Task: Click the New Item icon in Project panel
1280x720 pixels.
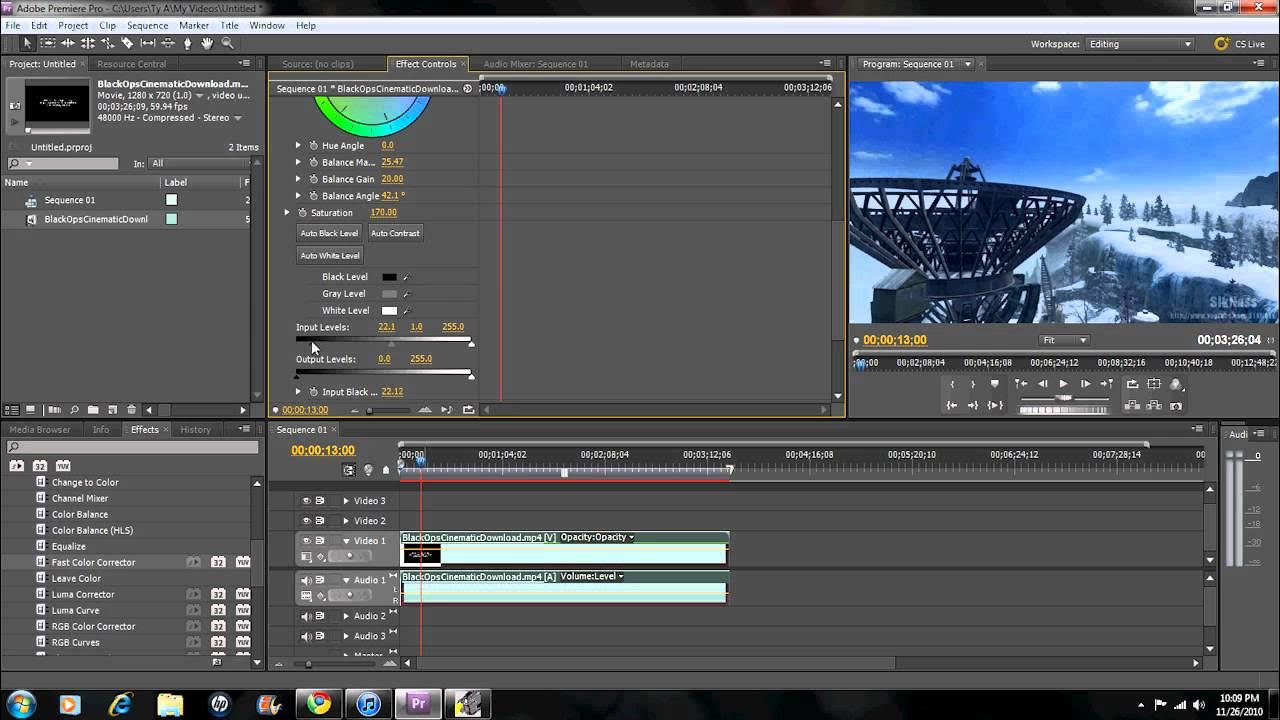Action: [113, 410]
